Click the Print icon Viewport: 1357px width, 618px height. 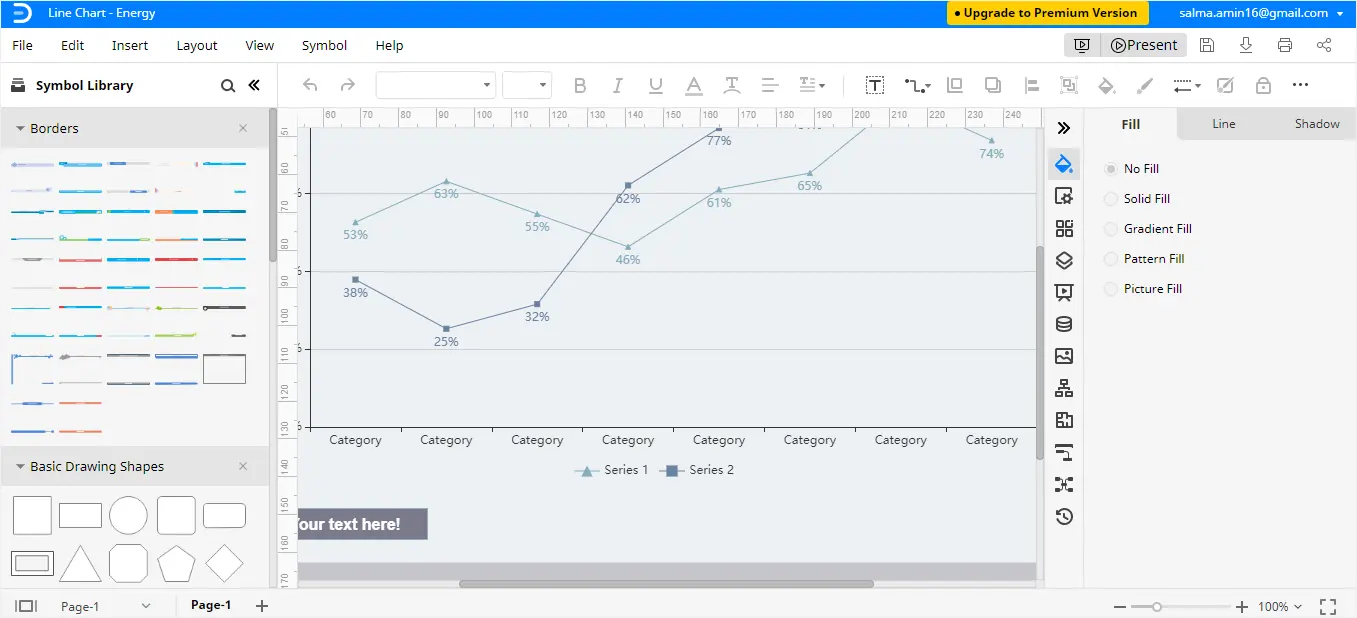(x=1285, y=45)
